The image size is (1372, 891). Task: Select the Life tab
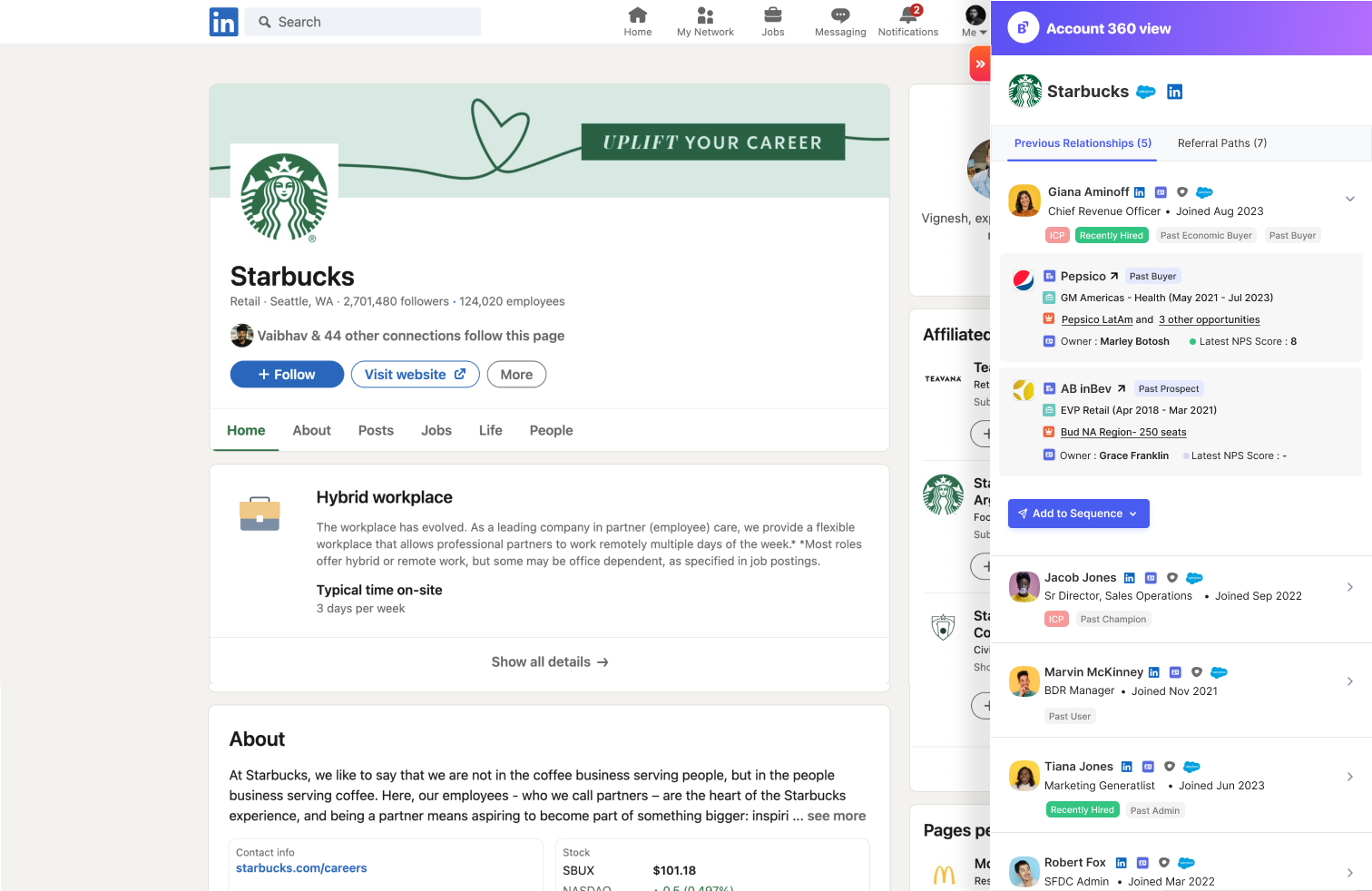click(491, 431)
